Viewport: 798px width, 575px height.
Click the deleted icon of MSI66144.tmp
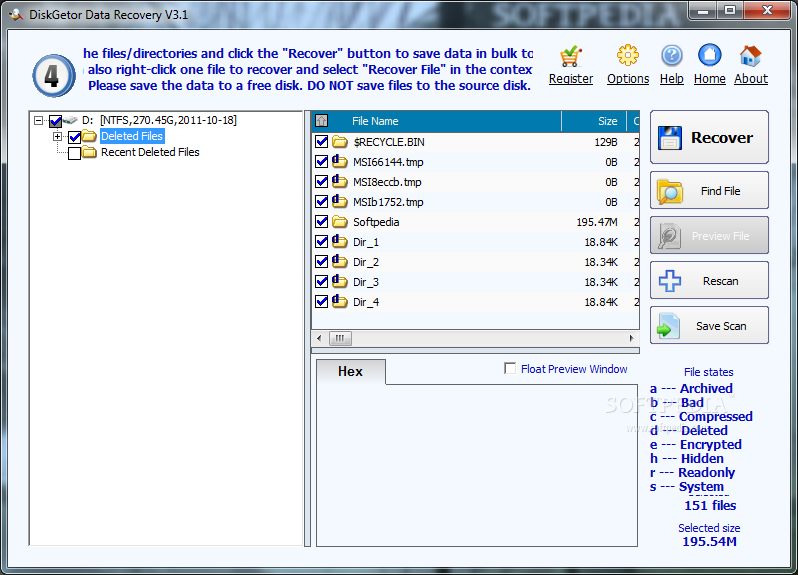[339, 161]
